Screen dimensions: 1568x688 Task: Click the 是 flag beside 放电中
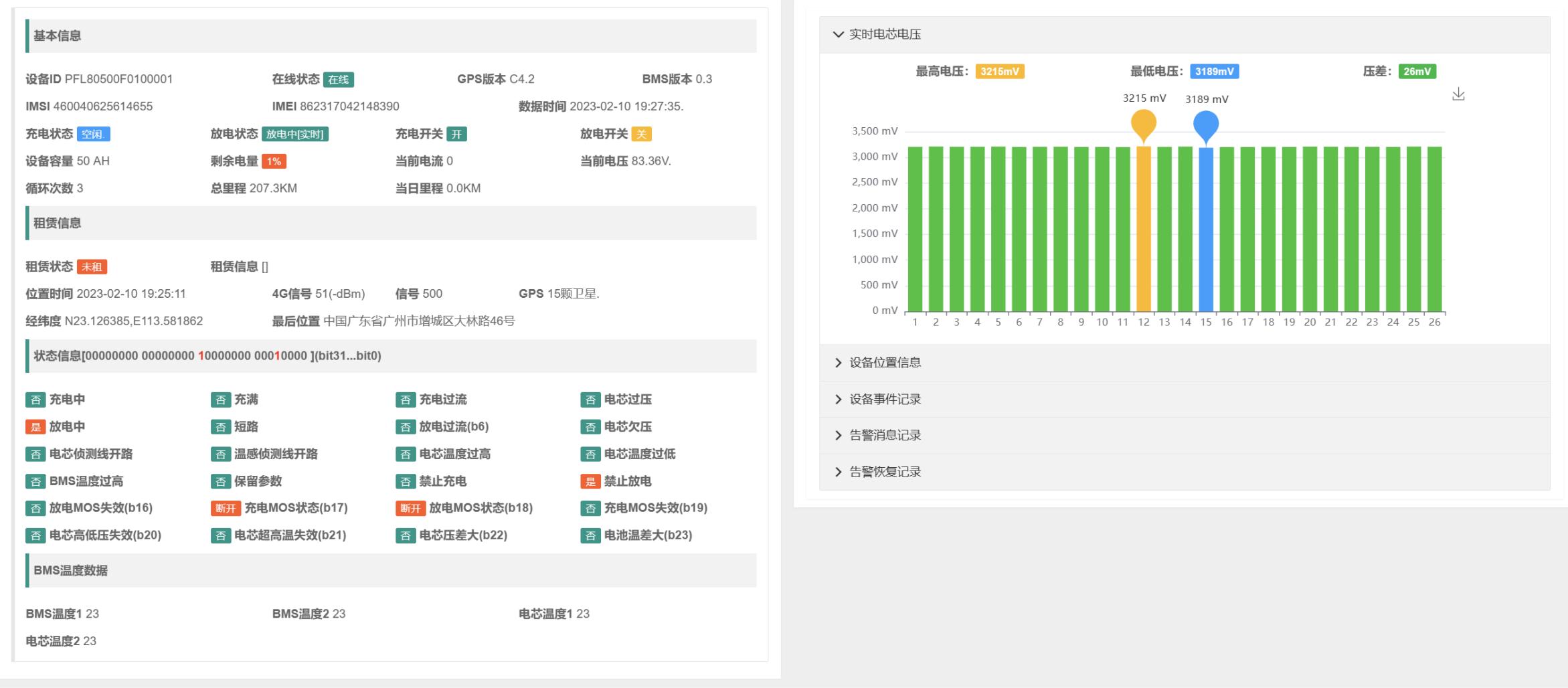pyautogui.click(x=35, y=427)
